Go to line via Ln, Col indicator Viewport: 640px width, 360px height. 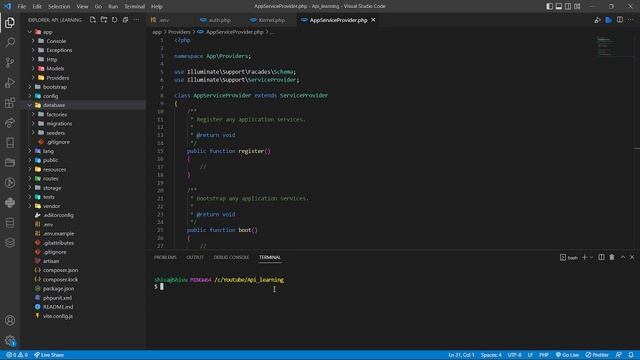pos(461,355)
